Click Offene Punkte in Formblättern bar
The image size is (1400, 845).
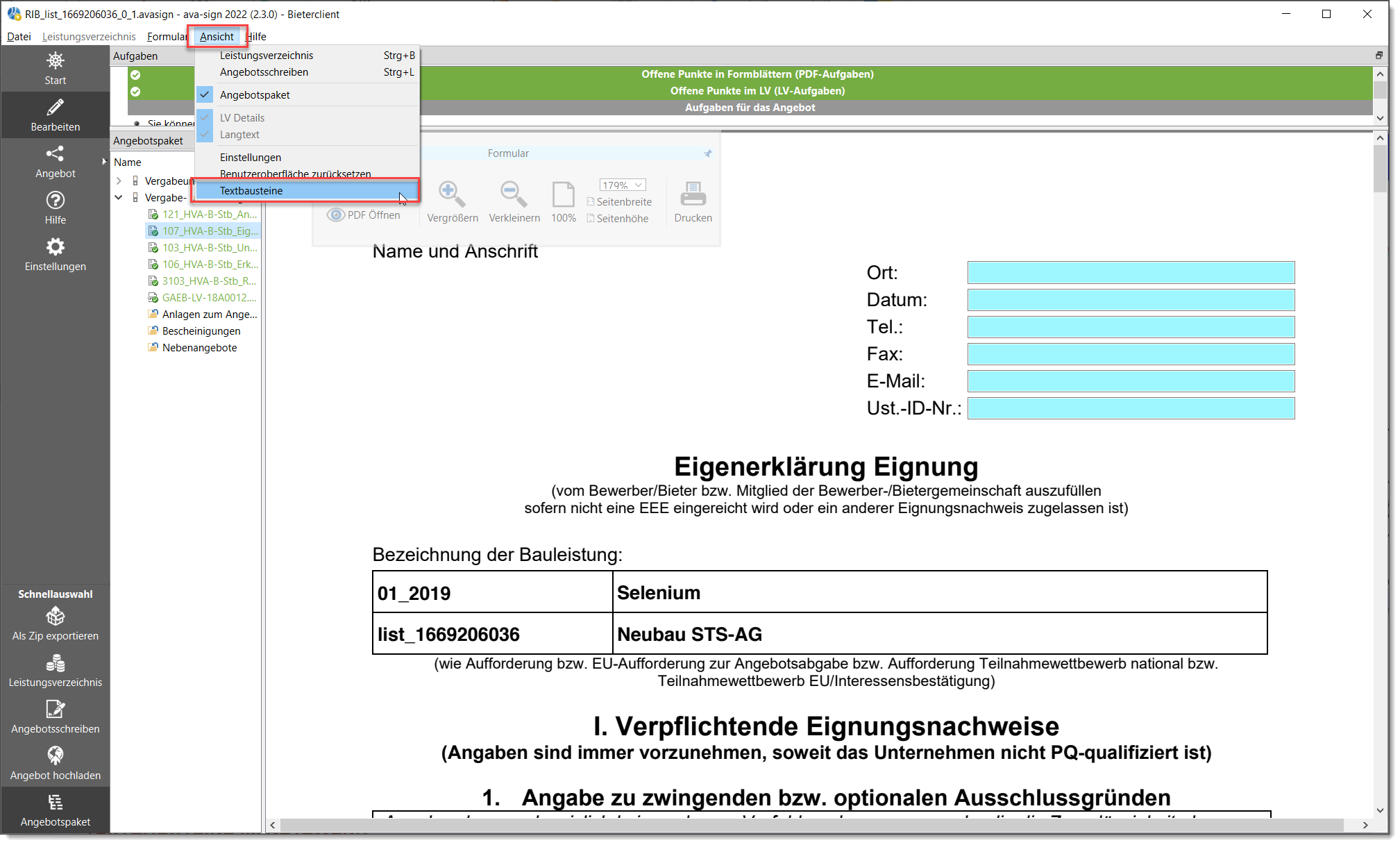point(757,74)
